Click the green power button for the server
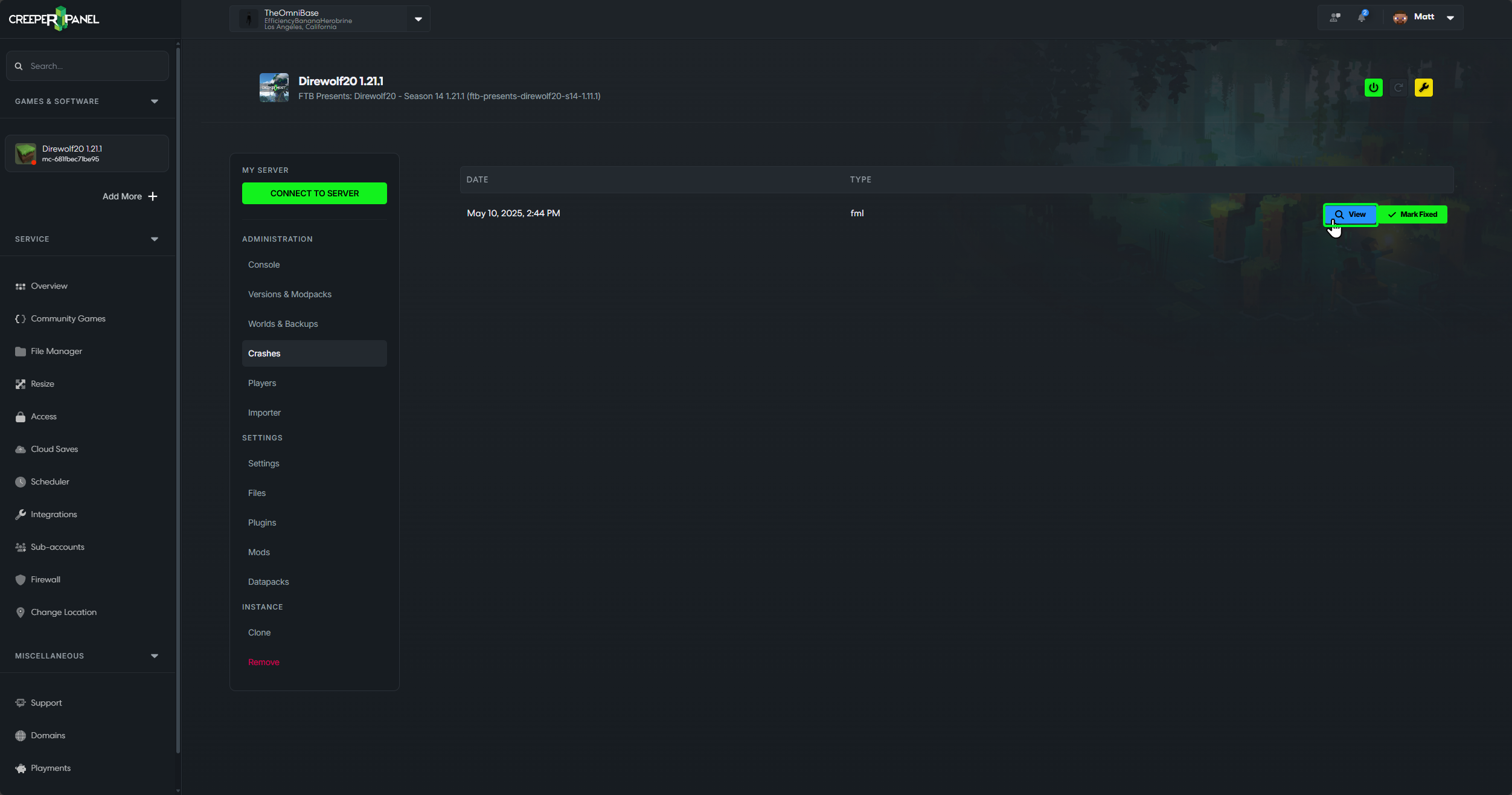Image resolution: width=1512 pixels, height=795 pixels. (1373, 87)
